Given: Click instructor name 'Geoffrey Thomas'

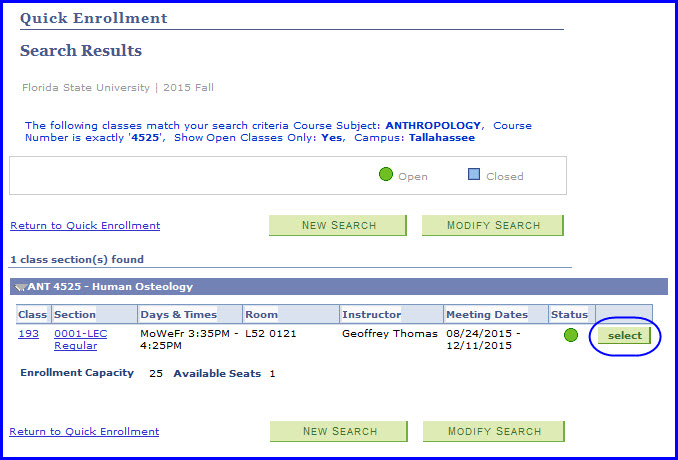Looking at the screenshot, I should click(x=390, y=334).
